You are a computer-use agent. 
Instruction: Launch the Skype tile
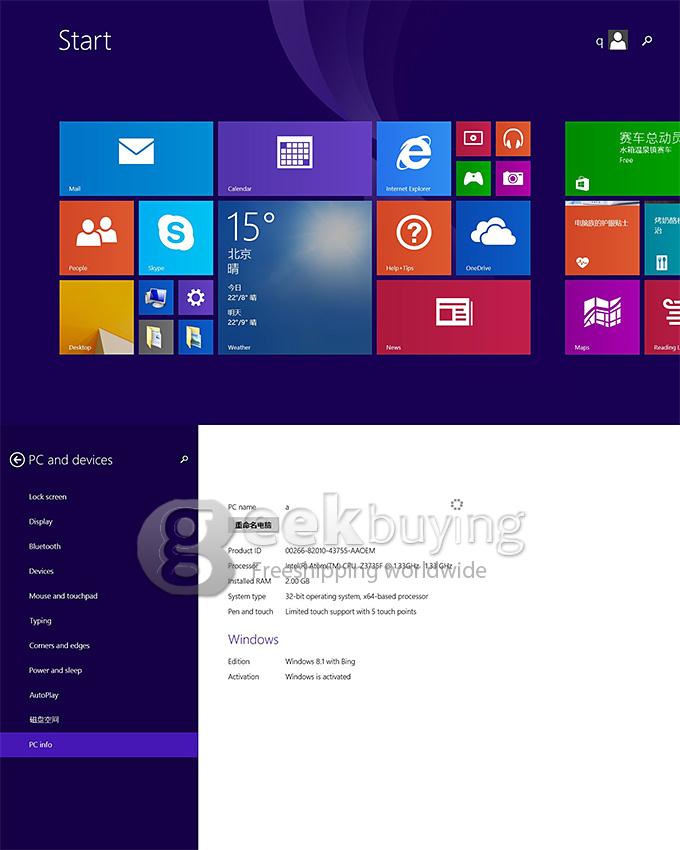(x=176, y=238)
